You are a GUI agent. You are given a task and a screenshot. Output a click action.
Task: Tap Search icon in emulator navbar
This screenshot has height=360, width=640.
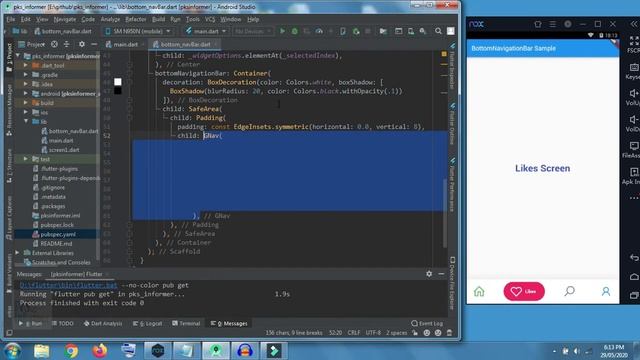(569, 291)
